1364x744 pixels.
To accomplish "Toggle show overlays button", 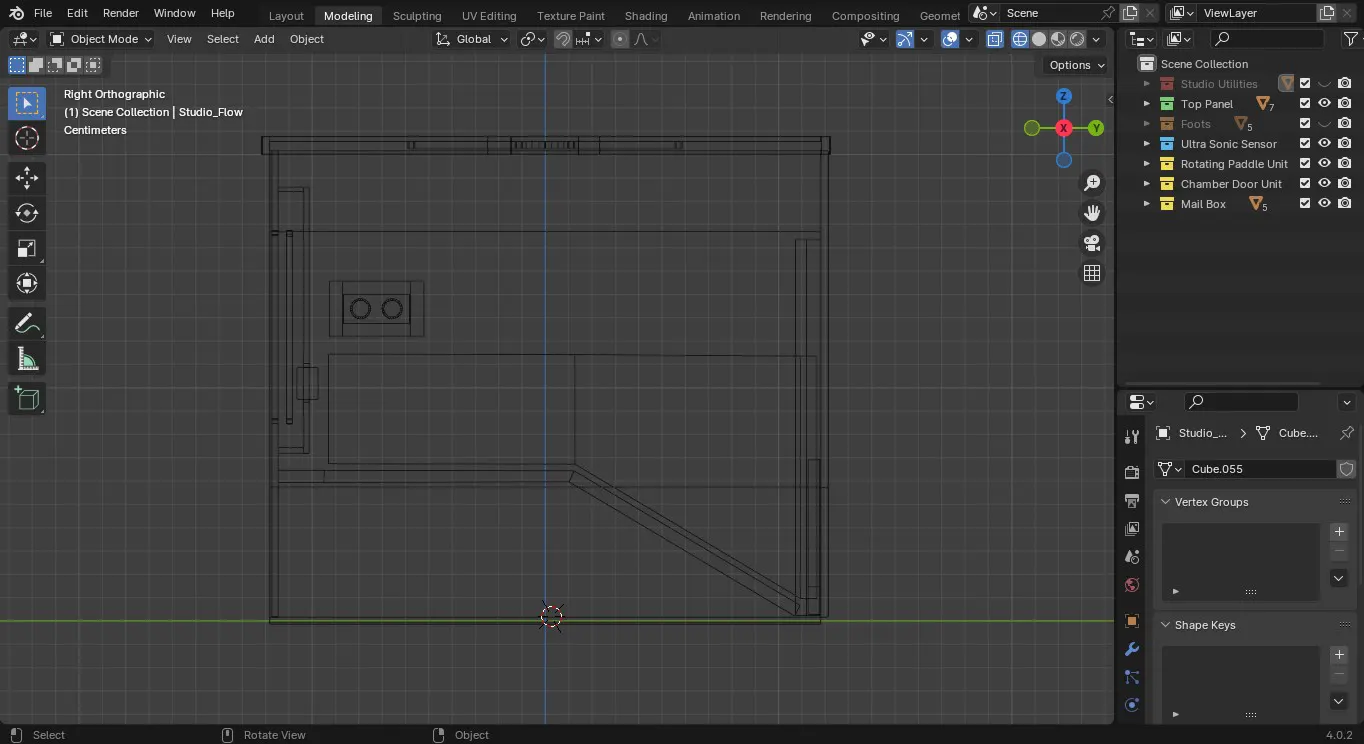I will [x=950, y=39].
